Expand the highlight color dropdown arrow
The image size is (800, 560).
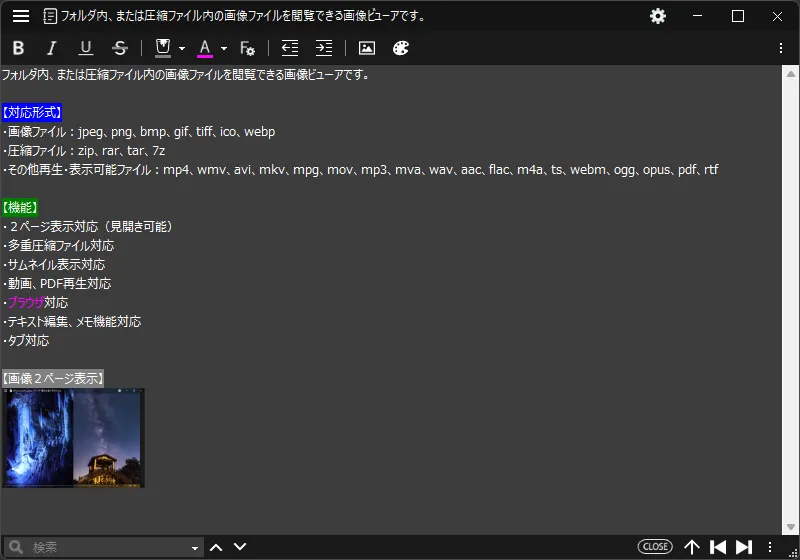(182, 48)
